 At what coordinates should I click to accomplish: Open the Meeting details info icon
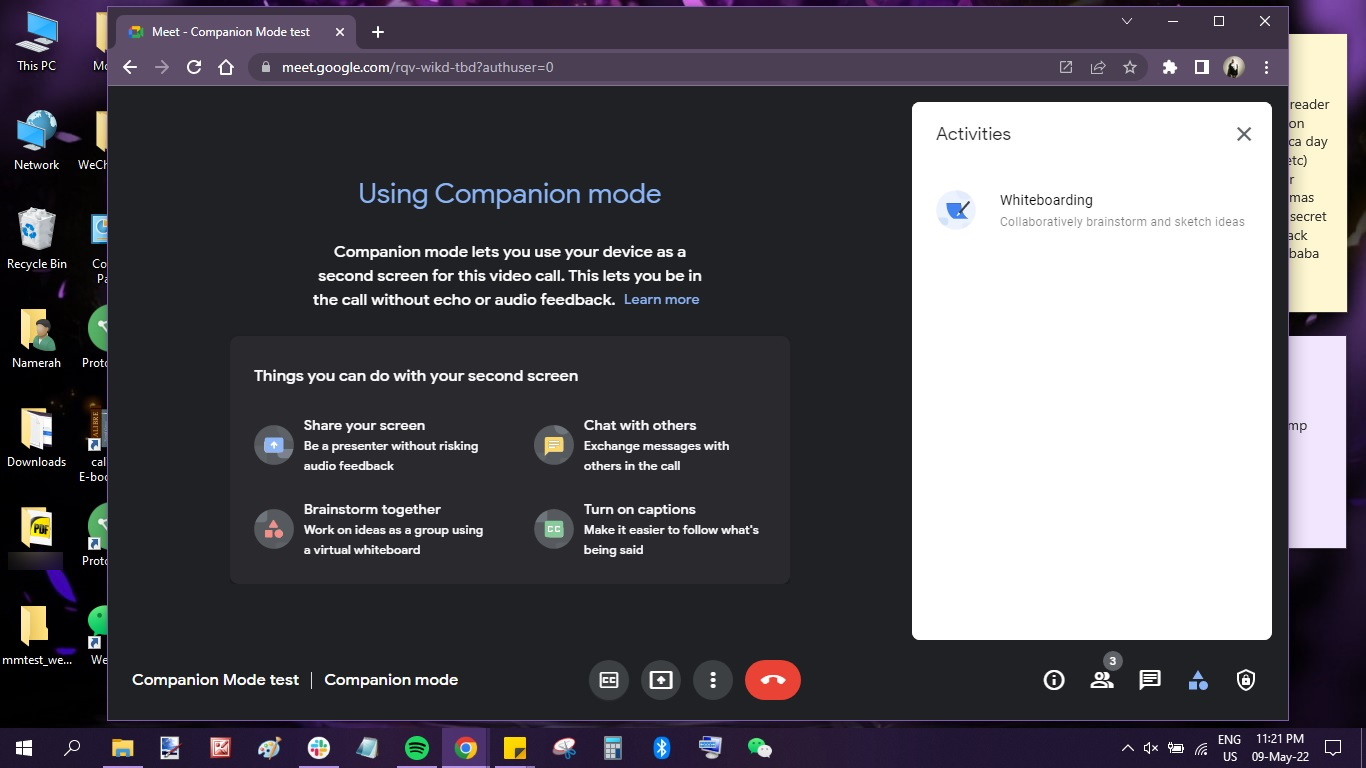coord(1054,680)
